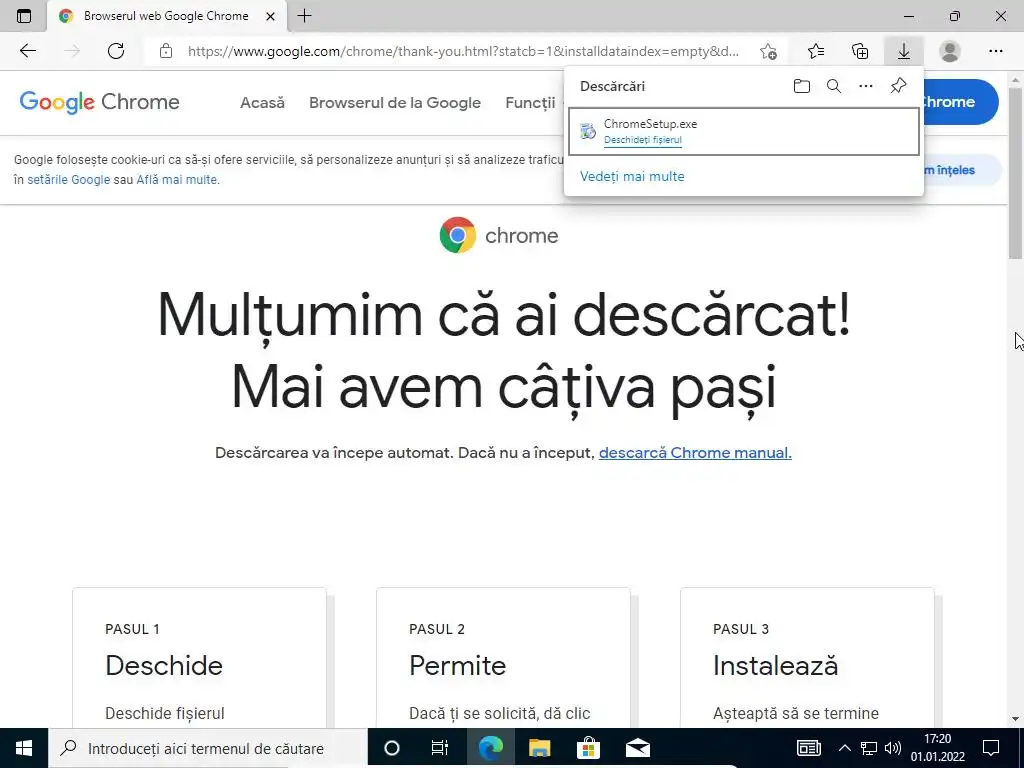The height and width of the screenshot is (768, 1024).
Task: Click the Descărcări panel title
Action: pyautogui.click(x=613, y=86)
